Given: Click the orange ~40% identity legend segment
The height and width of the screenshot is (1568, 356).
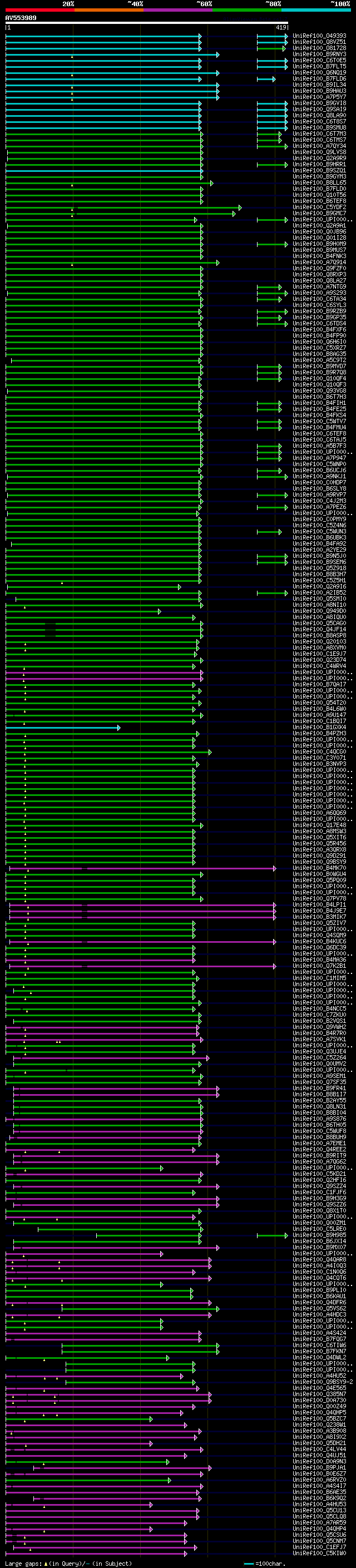Looking at the screenshot, I should pyautogui.click(x=109, y=10).
